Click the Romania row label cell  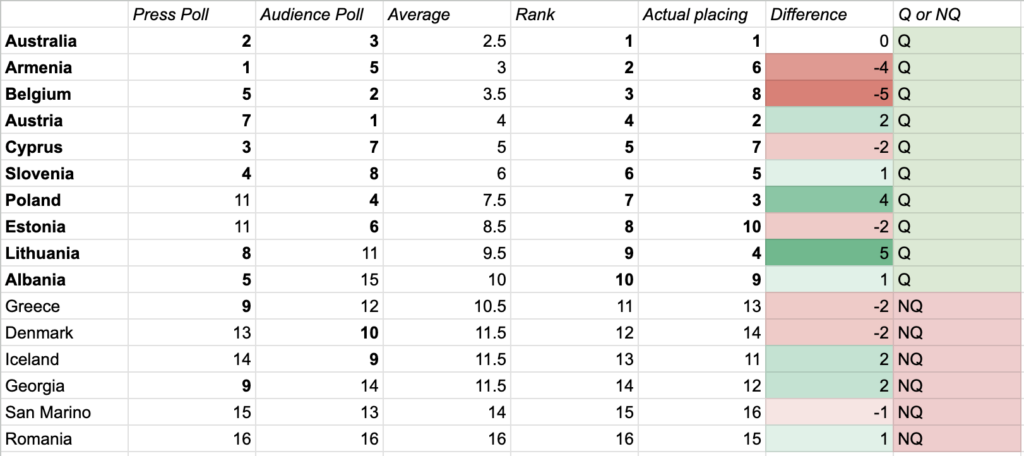coord(65,438)
